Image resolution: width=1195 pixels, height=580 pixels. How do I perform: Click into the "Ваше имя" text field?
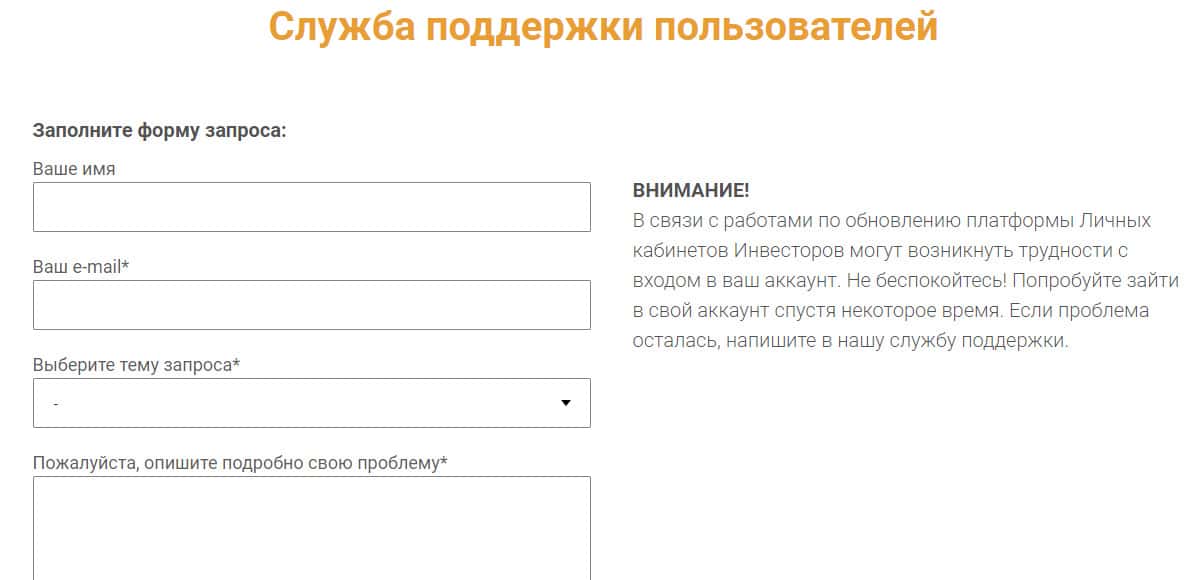click(x=311, y=207)
